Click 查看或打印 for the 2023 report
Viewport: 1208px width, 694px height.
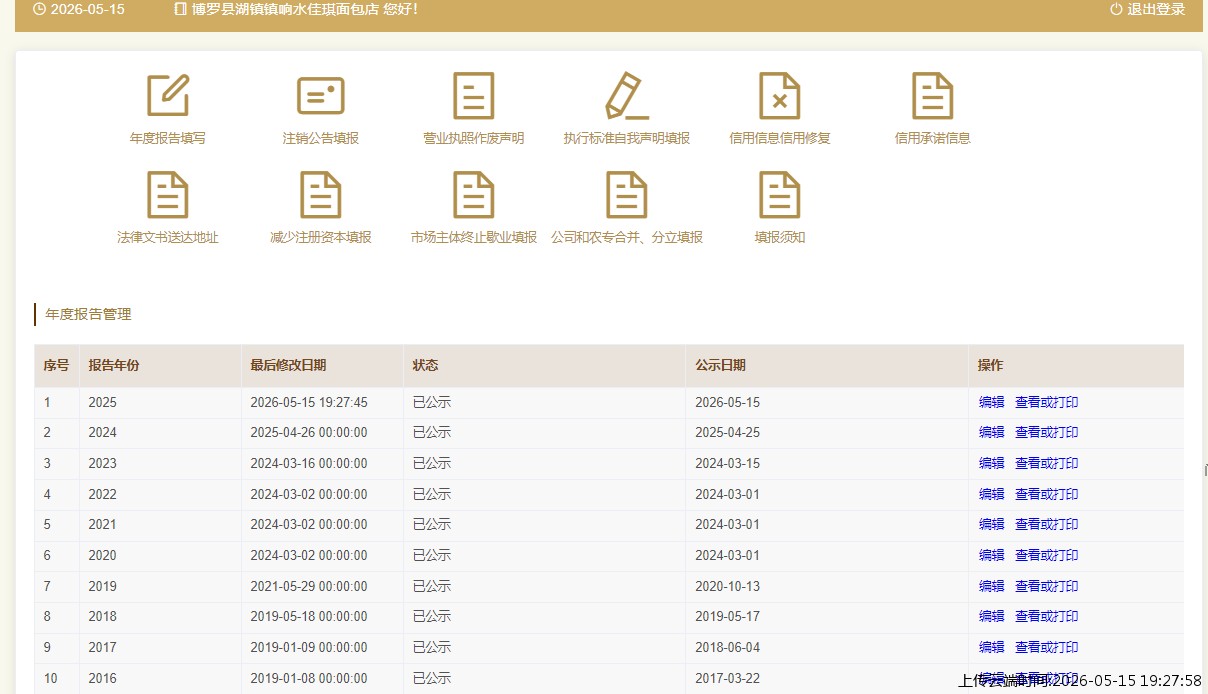[x=1047, y=463]
